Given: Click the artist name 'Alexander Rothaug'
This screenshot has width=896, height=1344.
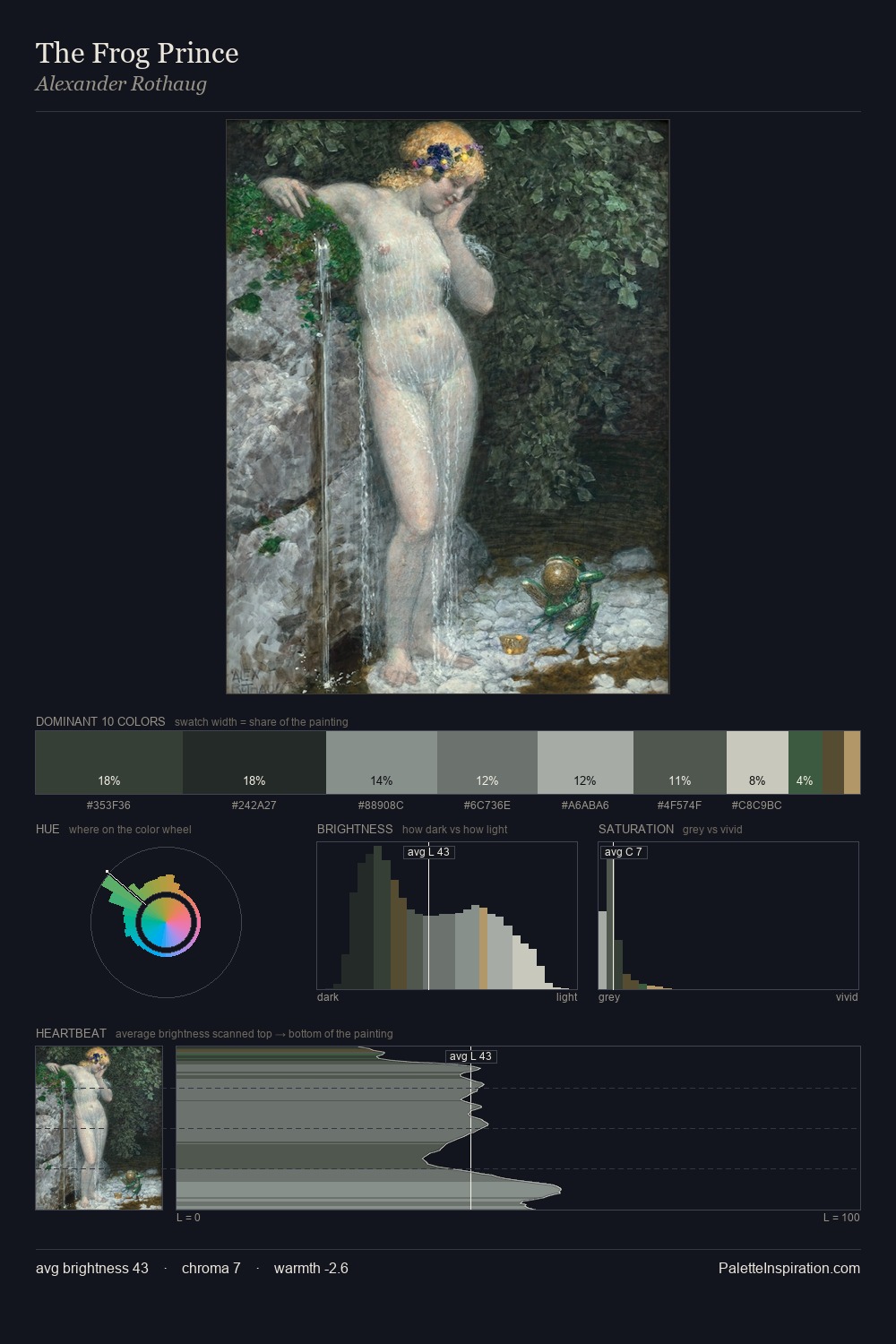Looking at the screenshot, I should 121,84.
